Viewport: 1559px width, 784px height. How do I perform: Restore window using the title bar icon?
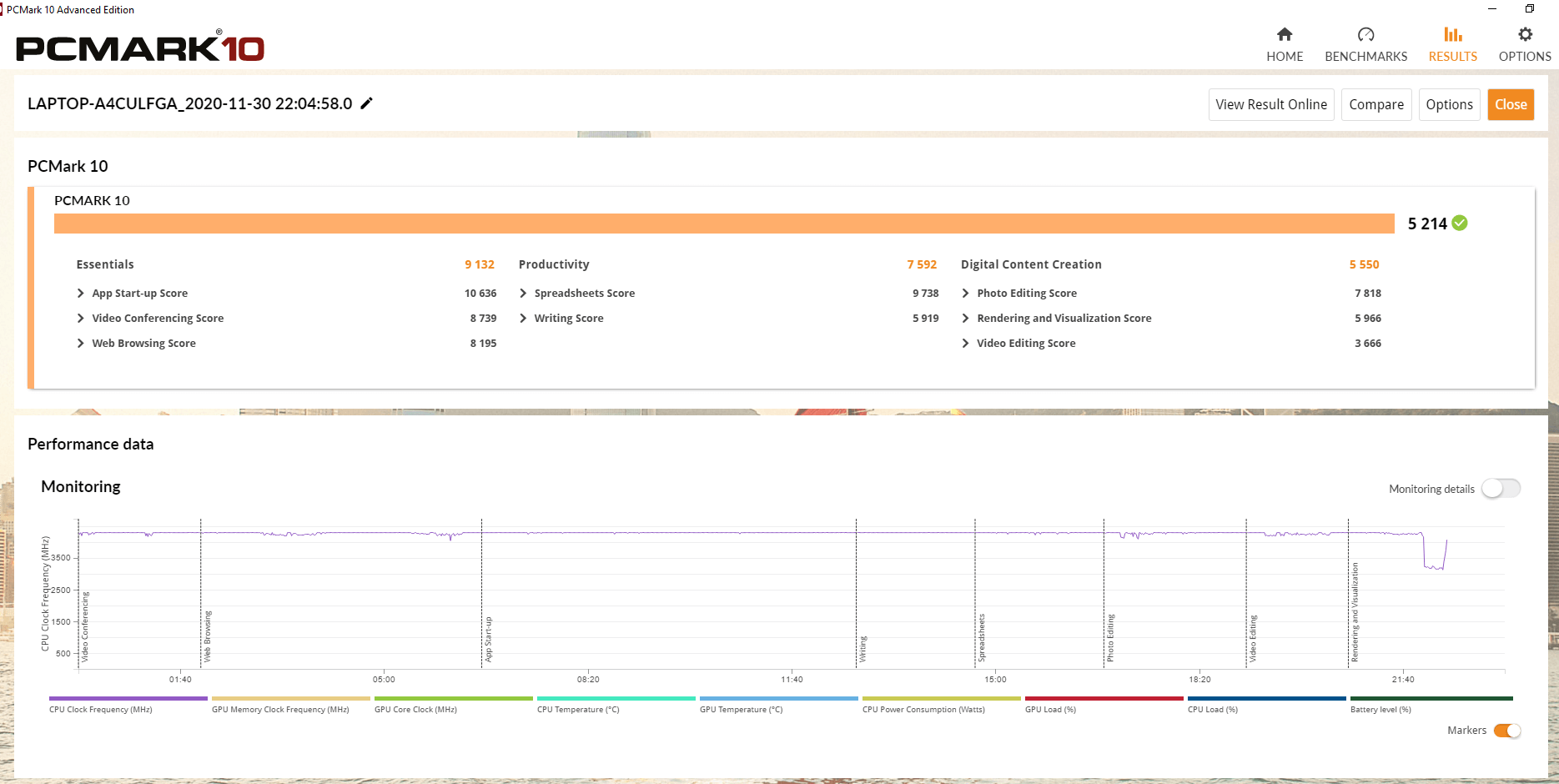pyautogui.click(x=1529, y=9)
